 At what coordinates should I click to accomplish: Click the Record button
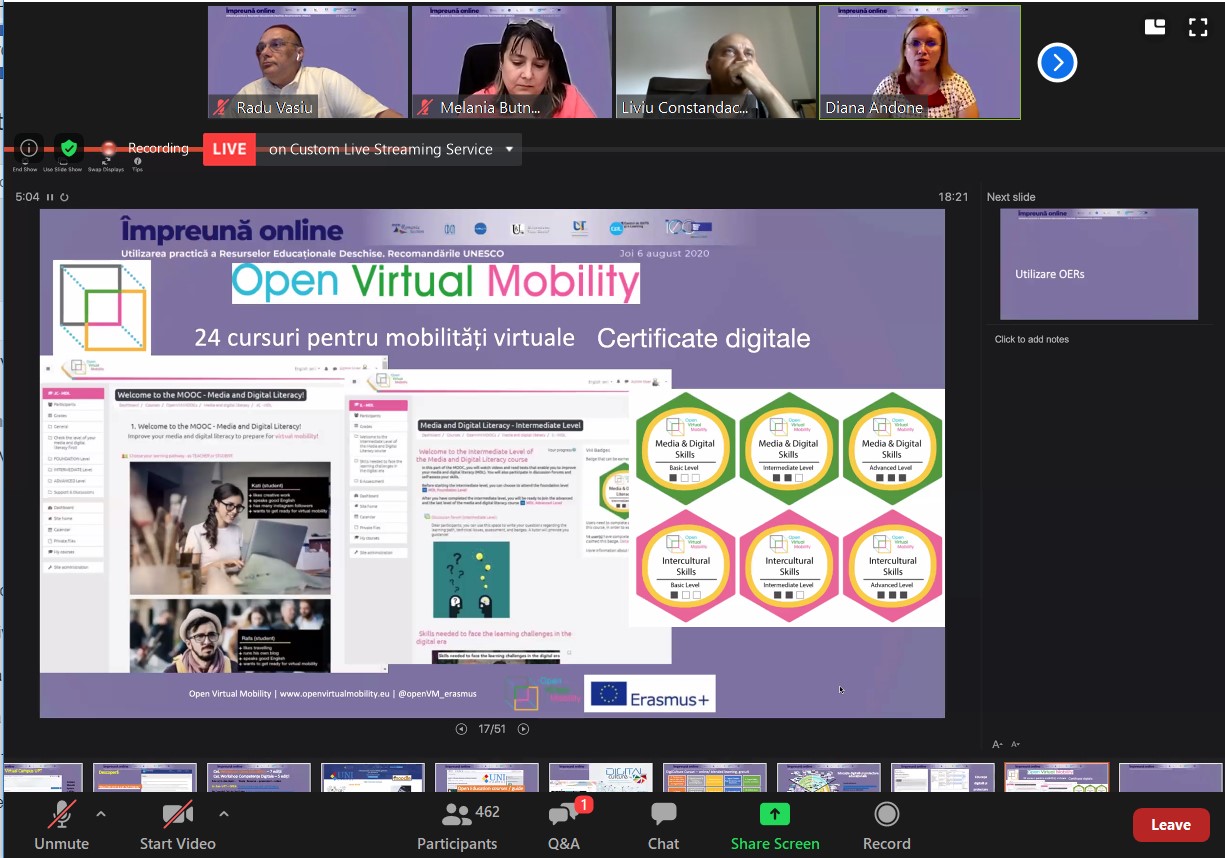[x=886, y=825]
